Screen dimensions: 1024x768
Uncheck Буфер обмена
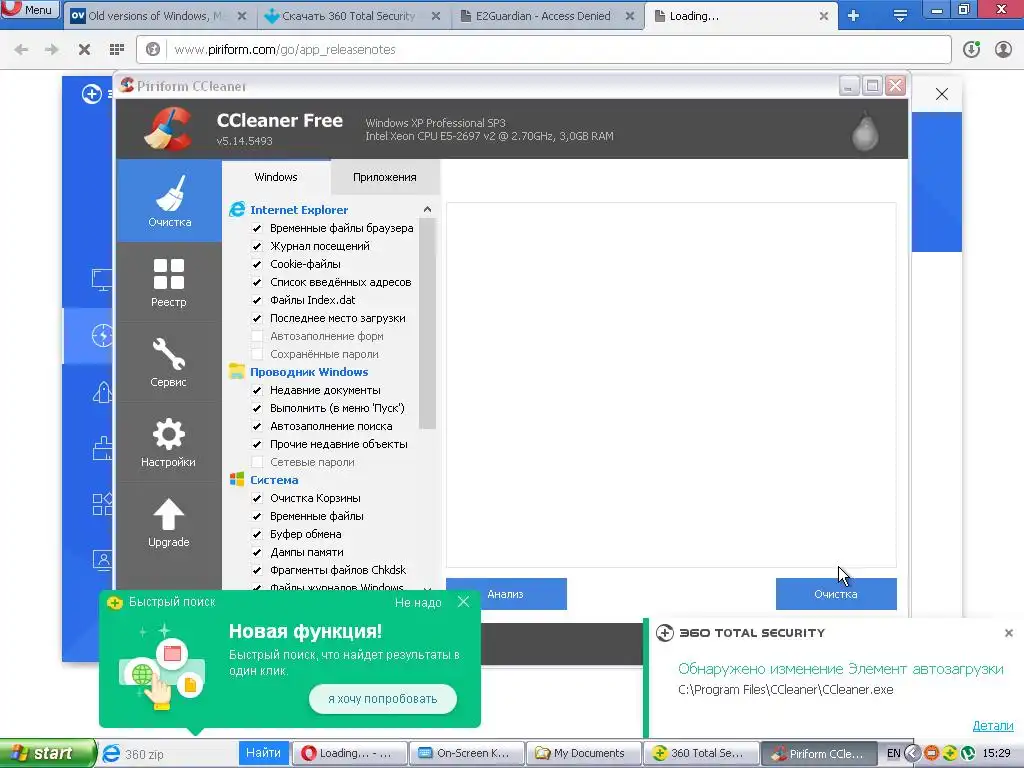[257, 534]
